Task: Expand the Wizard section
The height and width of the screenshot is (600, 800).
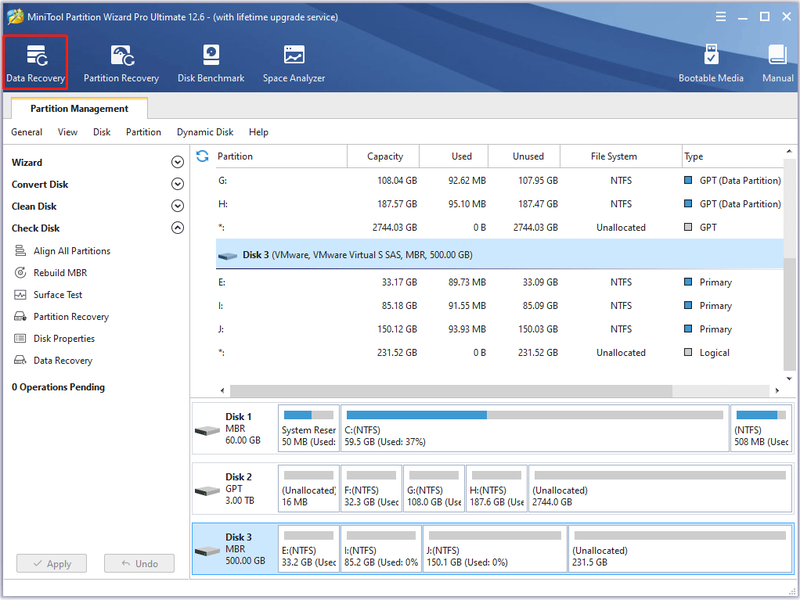Action: pyautogui.click(x=177, y=162)
